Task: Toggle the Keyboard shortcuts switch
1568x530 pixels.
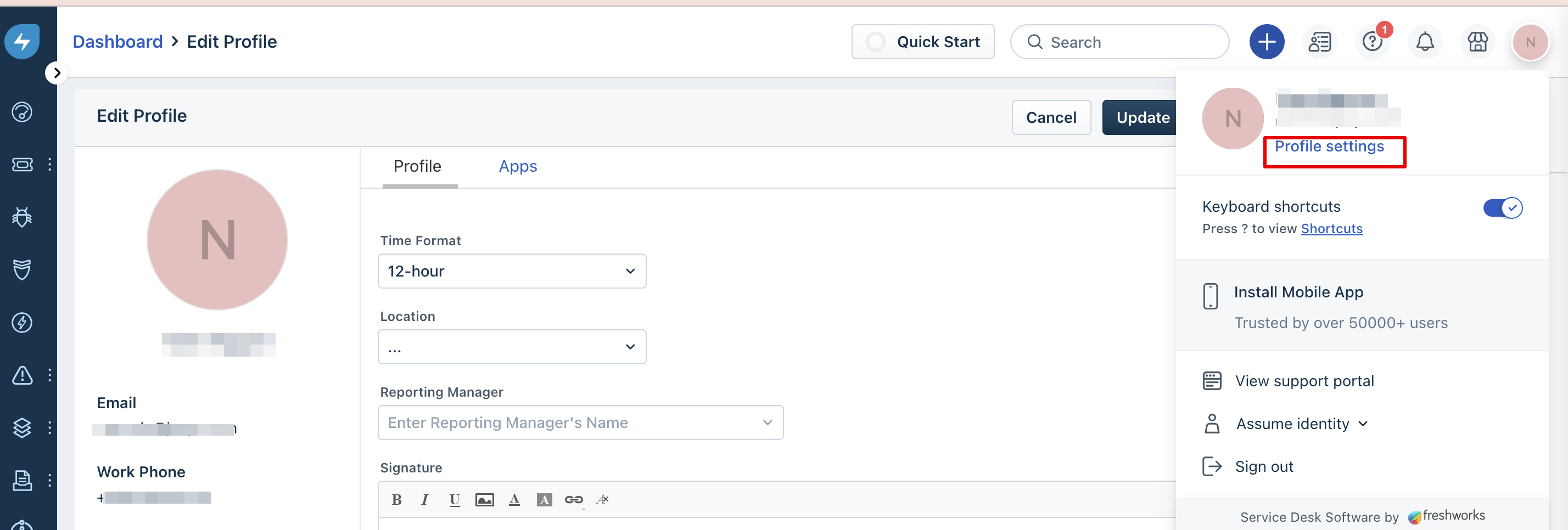Action: (x=1502, y=208)
